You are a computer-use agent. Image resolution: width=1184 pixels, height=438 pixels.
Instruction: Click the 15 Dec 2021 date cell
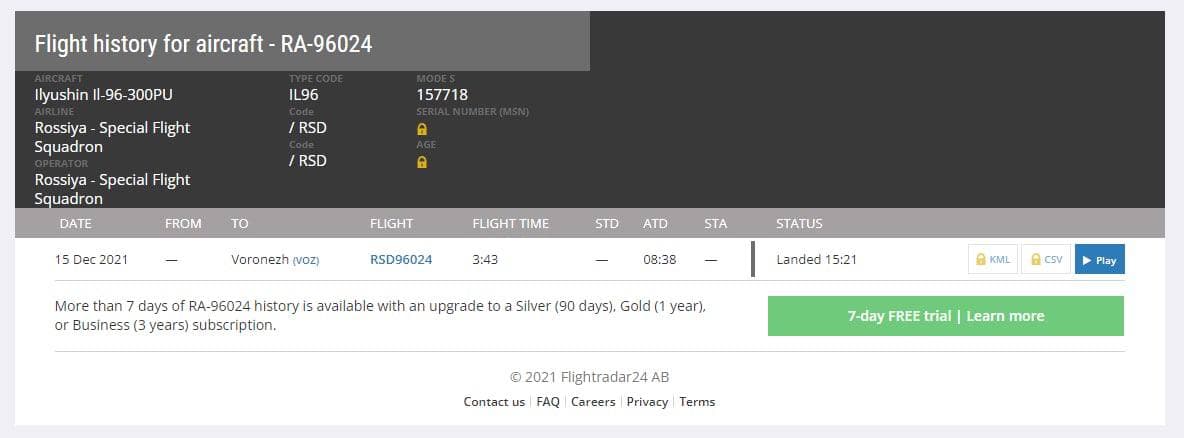point(91,260)
